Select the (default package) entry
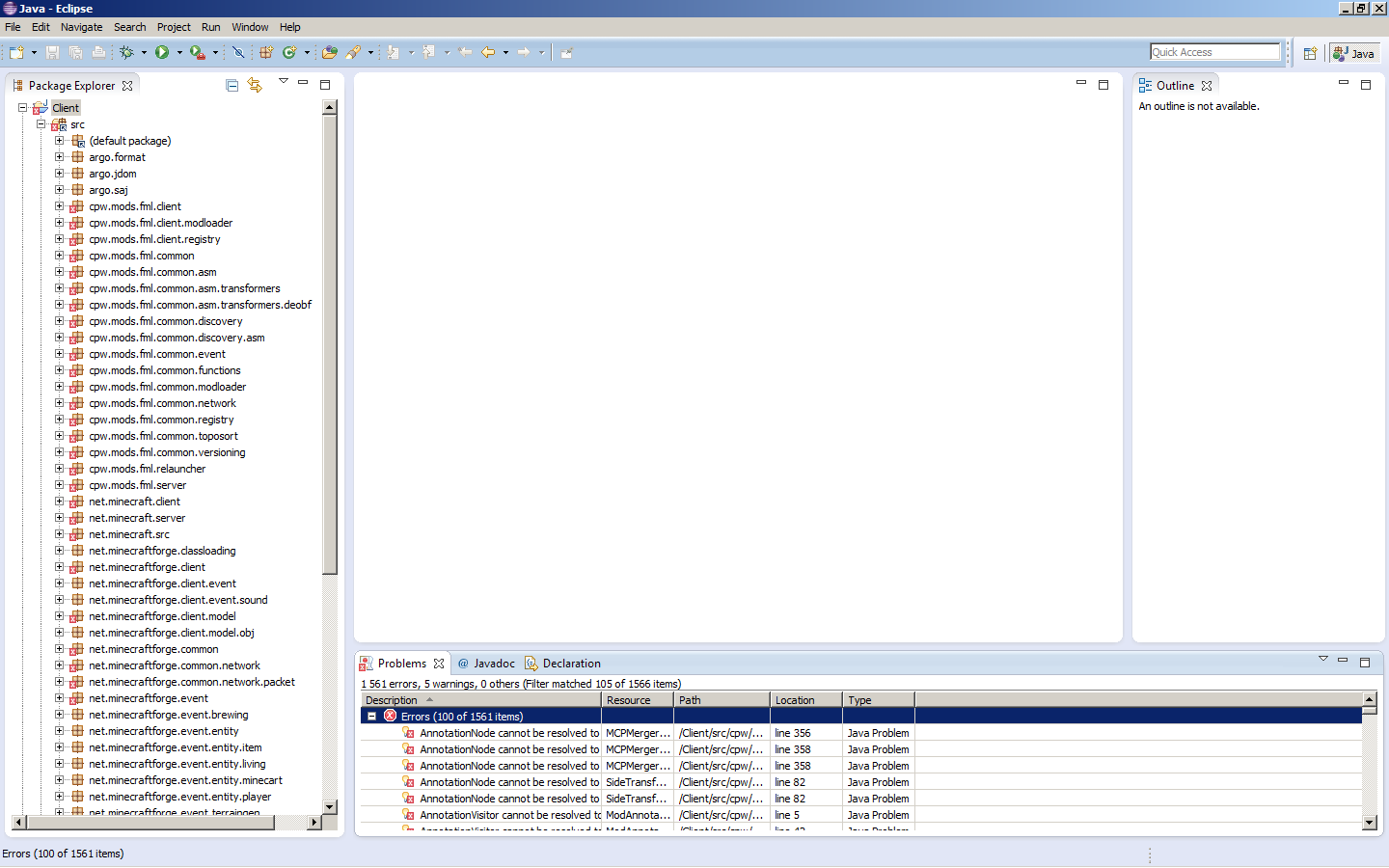The width and height of the screenshot is (1389, 868). point(129,141)
